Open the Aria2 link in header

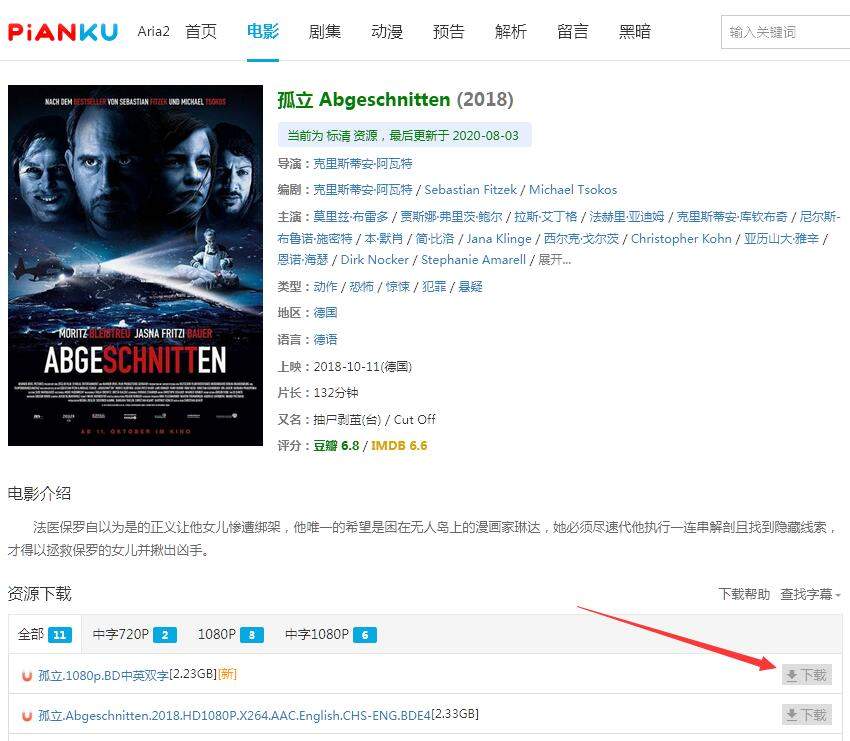(x=153, y=31)
